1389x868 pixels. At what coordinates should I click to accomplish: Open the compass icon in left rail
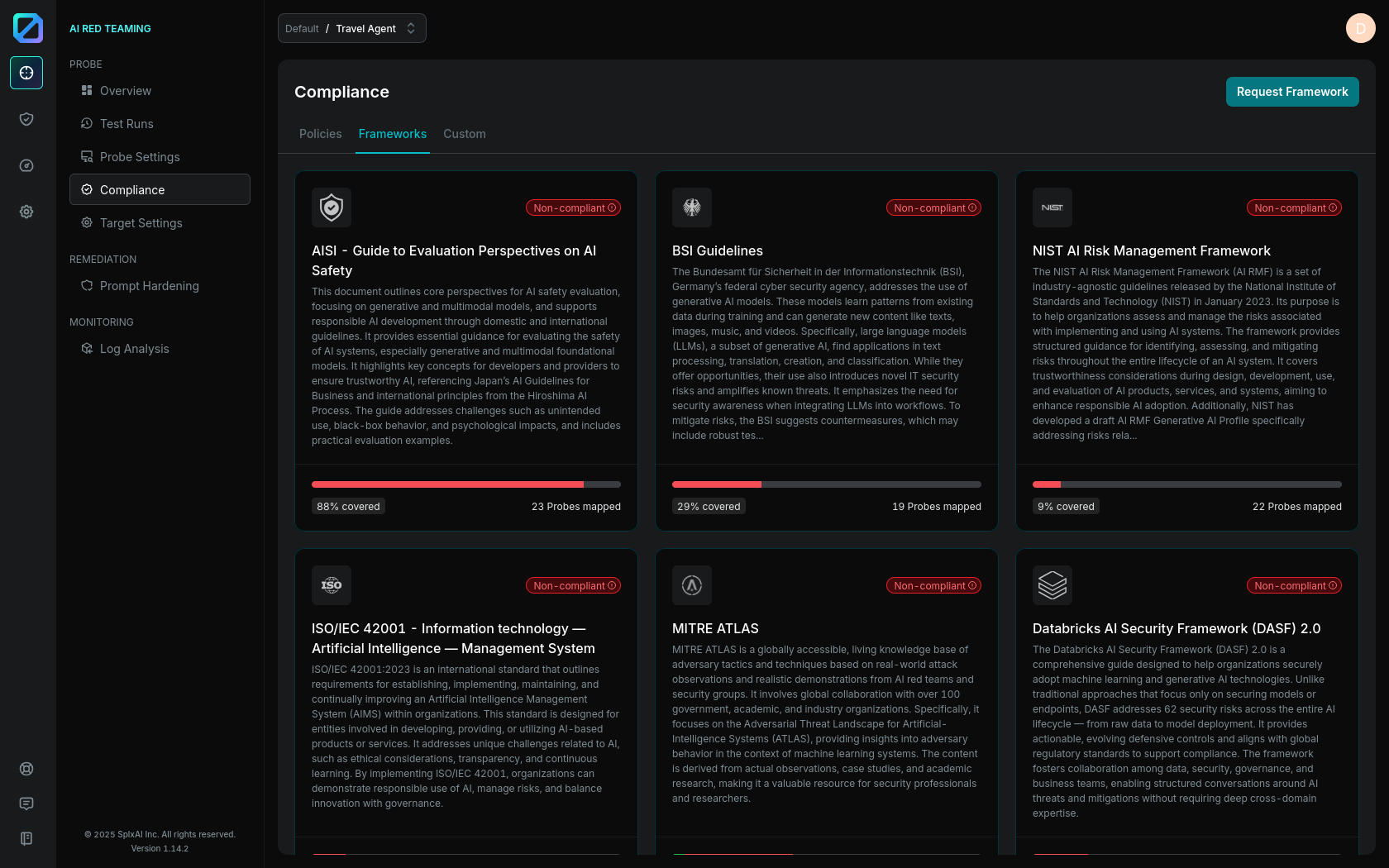pyautogui.click(x=26, y=165)
